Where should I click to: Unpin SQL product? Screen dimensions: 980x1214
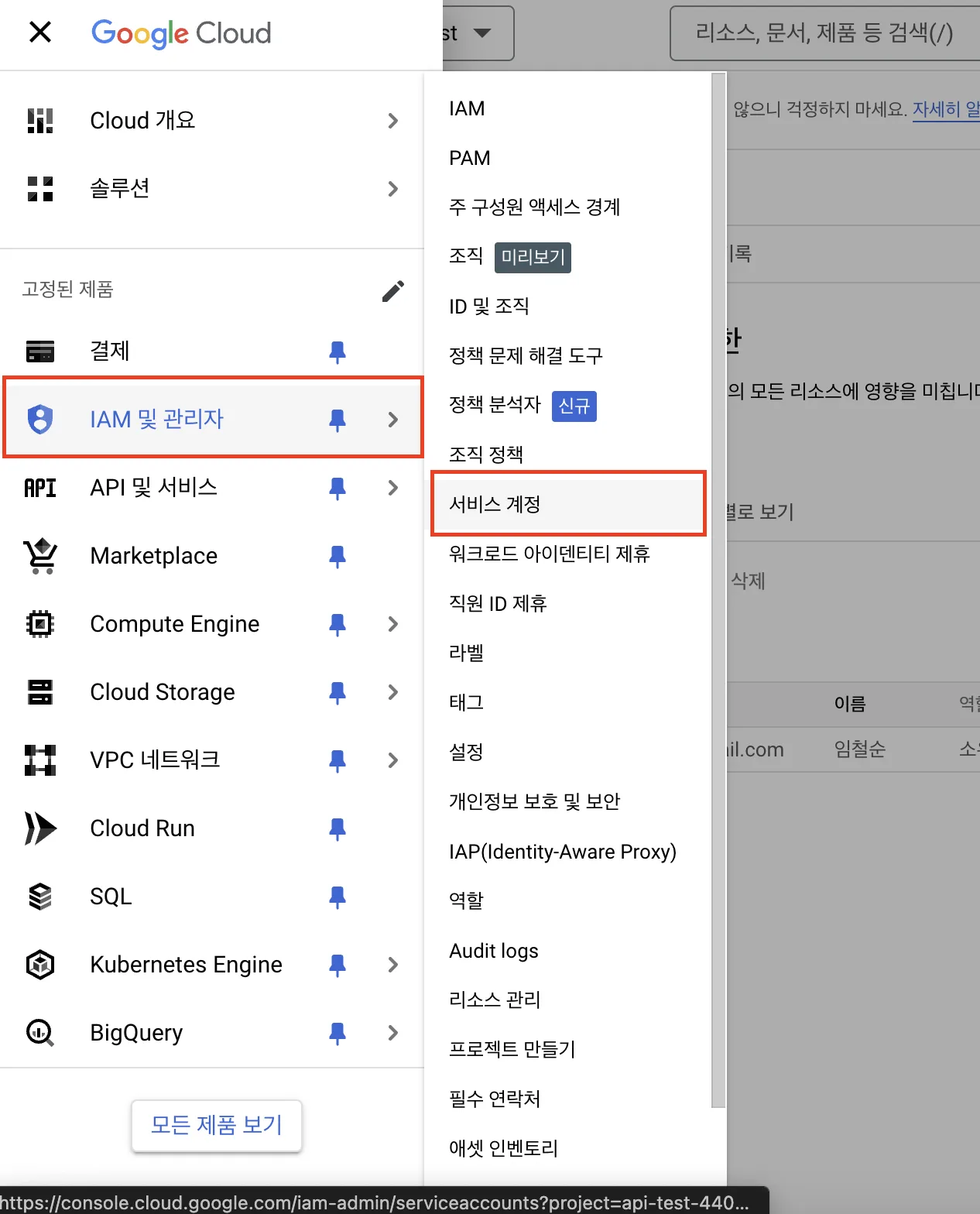pyautogui.click(x=338, y=897)
